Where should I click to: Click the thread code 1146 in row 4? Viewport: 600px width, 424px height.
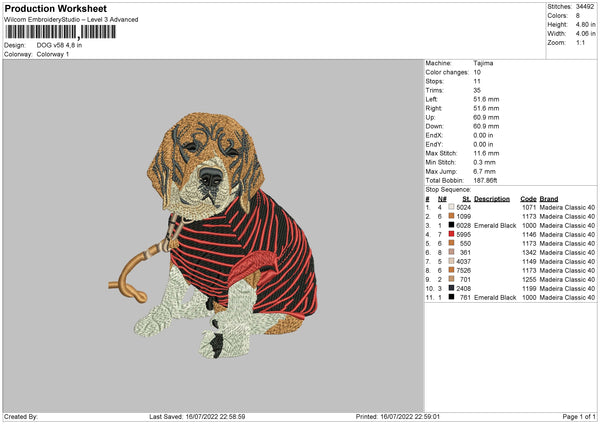coord(530,235)
